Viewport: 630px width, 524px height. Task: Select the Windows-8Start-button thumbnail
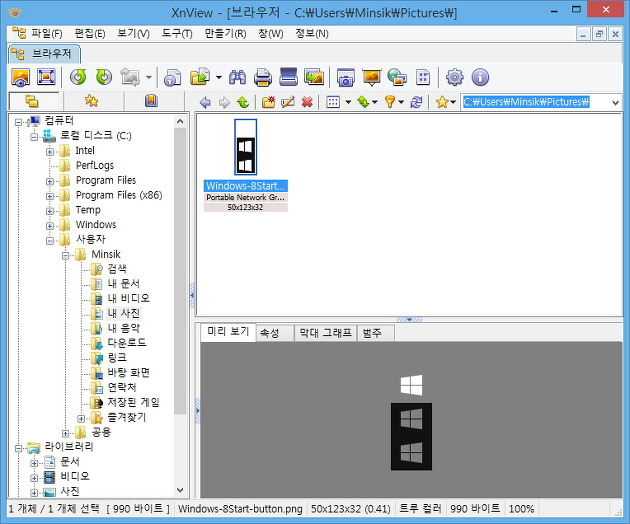point(245,147)
